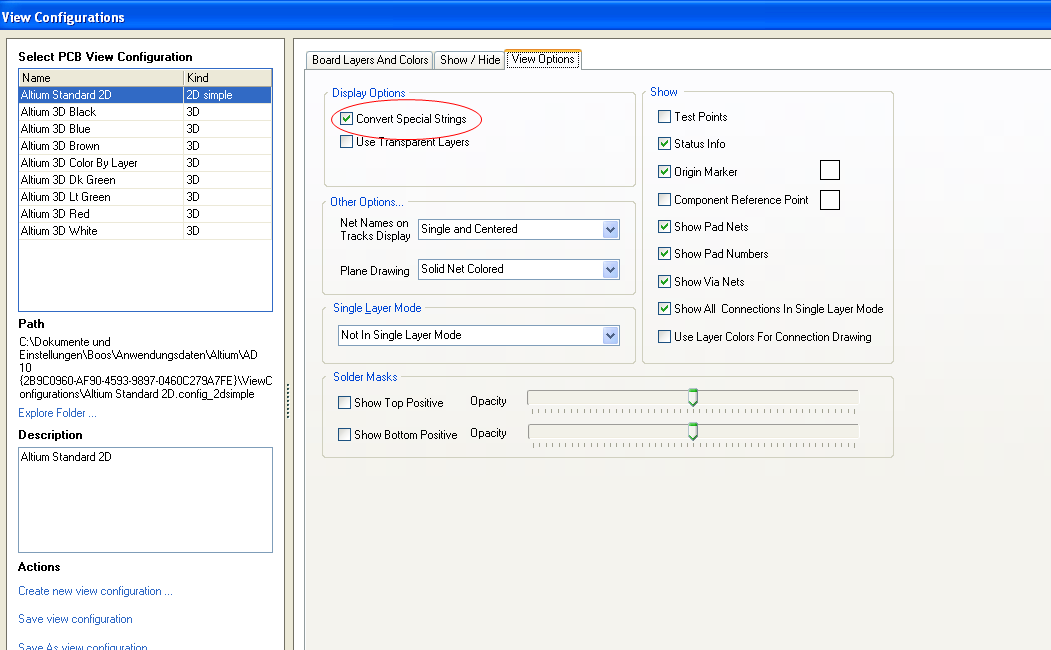
Task: Disable Show Via Nets checkbox
Action: [x=664, y=281]
